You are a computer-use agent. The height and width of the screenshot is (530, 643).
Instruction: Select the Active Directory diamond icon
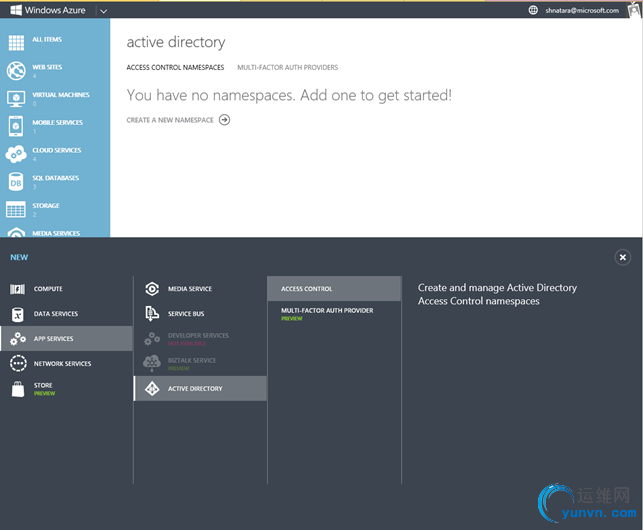point(152,388)
